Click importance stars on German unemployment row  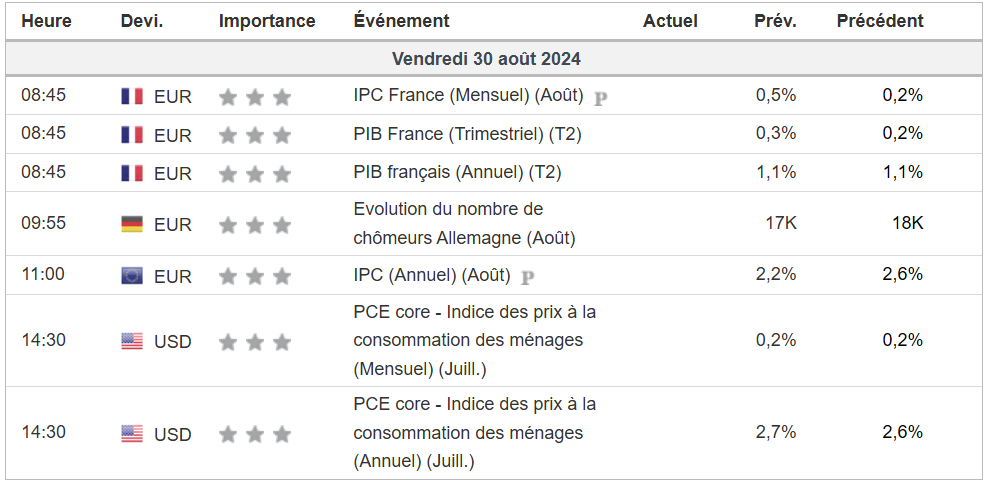(254, 225)
